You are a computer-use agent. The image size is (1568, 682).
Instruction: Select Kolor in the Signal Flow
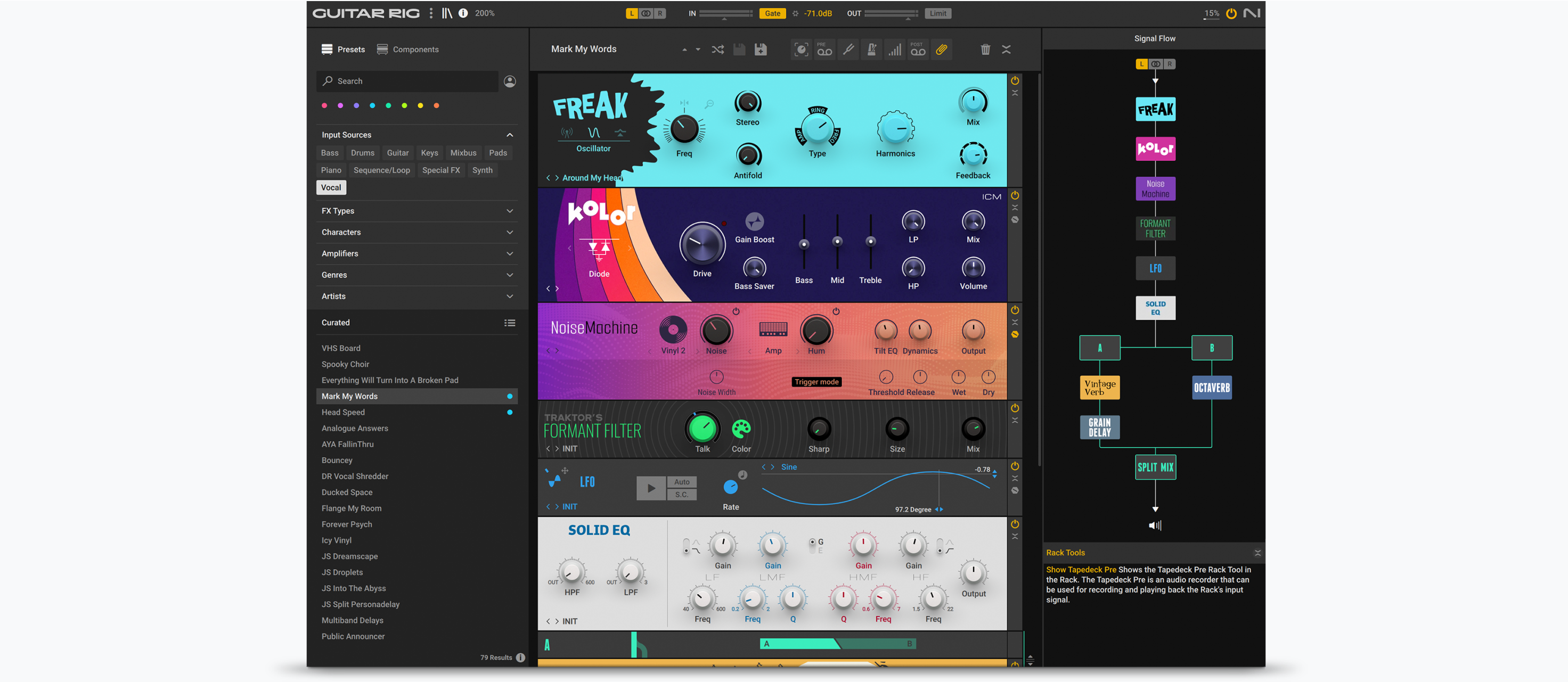(x=1155, y=149)
